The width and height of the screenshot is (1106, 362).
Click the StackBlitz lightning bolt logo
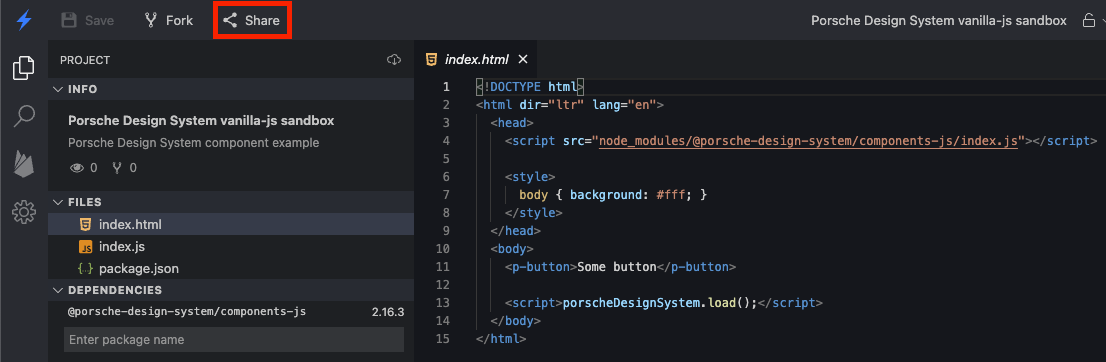click(23, 20)
